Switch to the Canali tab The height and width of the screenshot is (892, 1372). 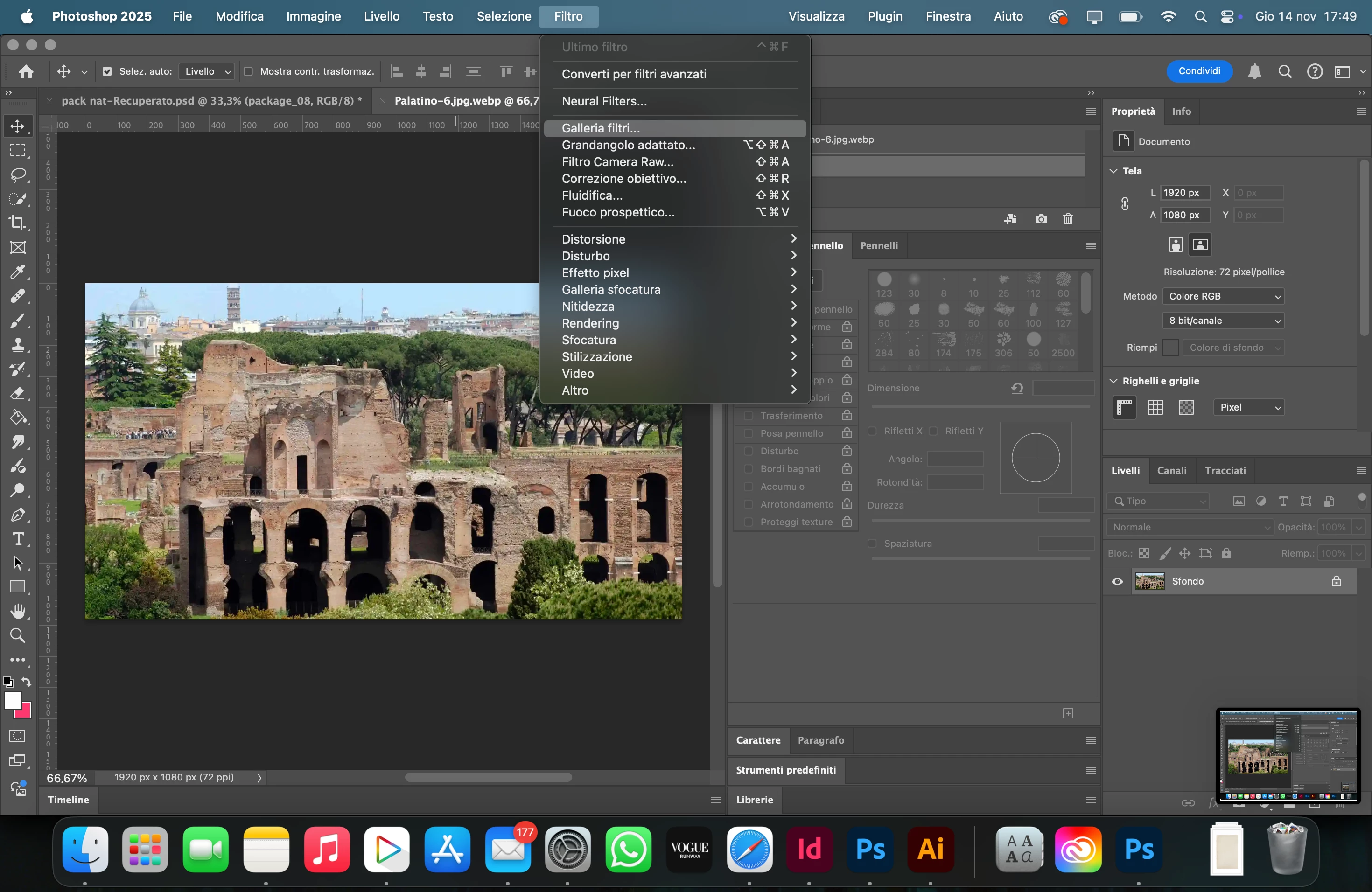[1171, 471]
